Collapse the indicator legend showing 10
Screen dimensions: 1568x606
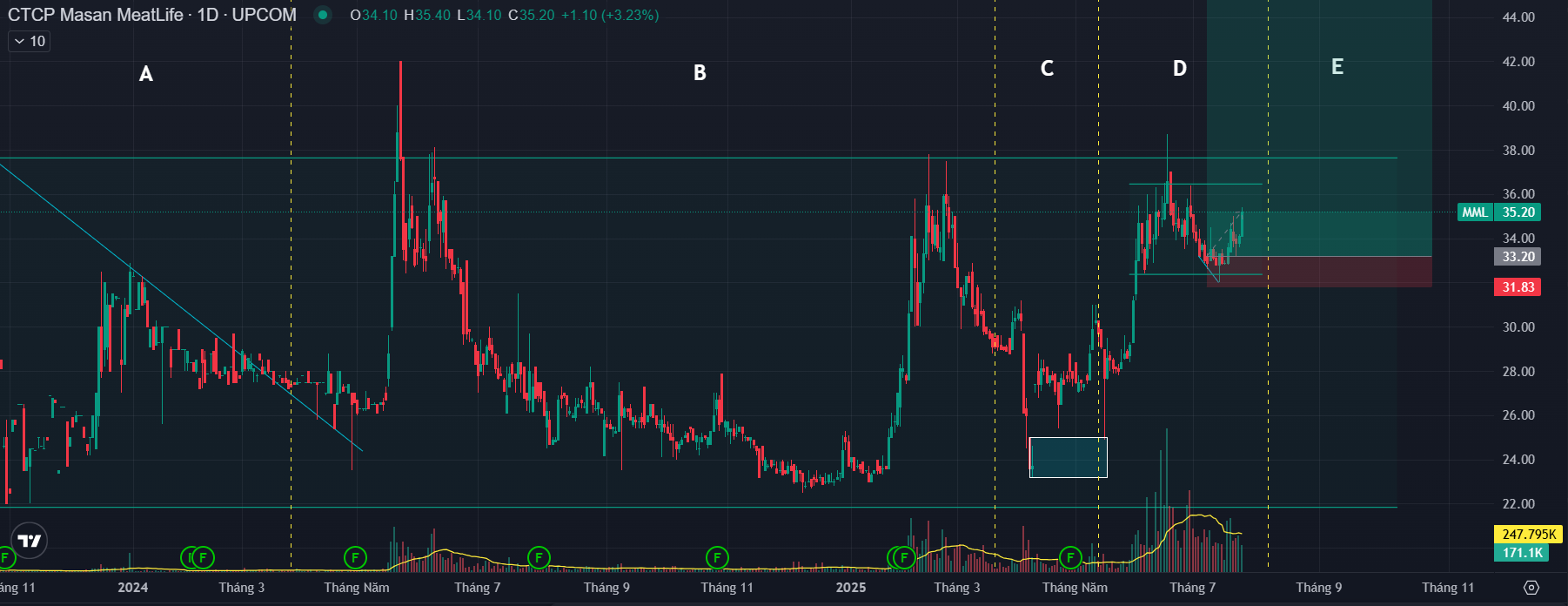[30, 41]
